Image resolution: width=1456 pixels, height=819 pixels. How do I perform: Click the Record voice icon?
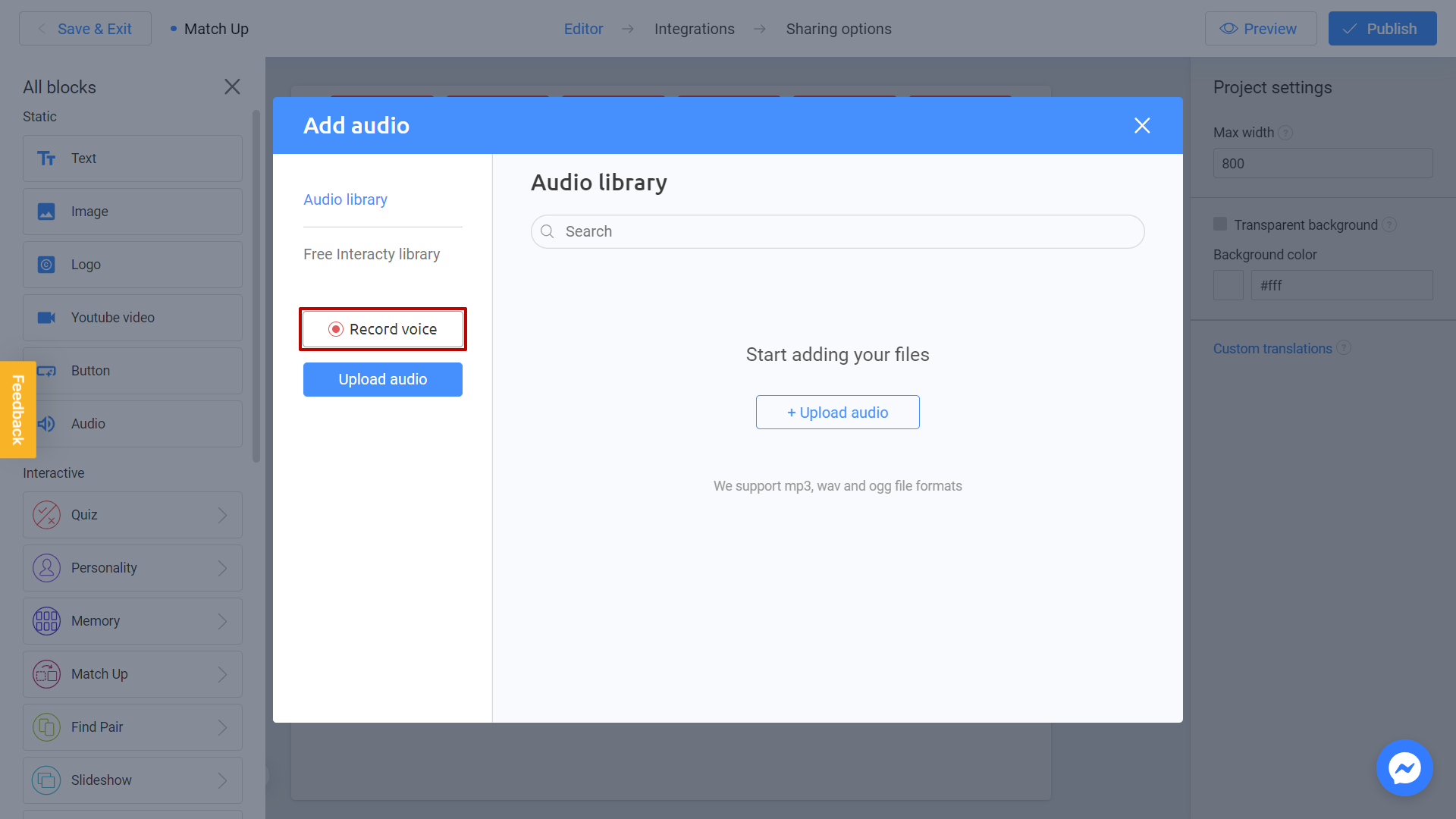pos(336,329)
